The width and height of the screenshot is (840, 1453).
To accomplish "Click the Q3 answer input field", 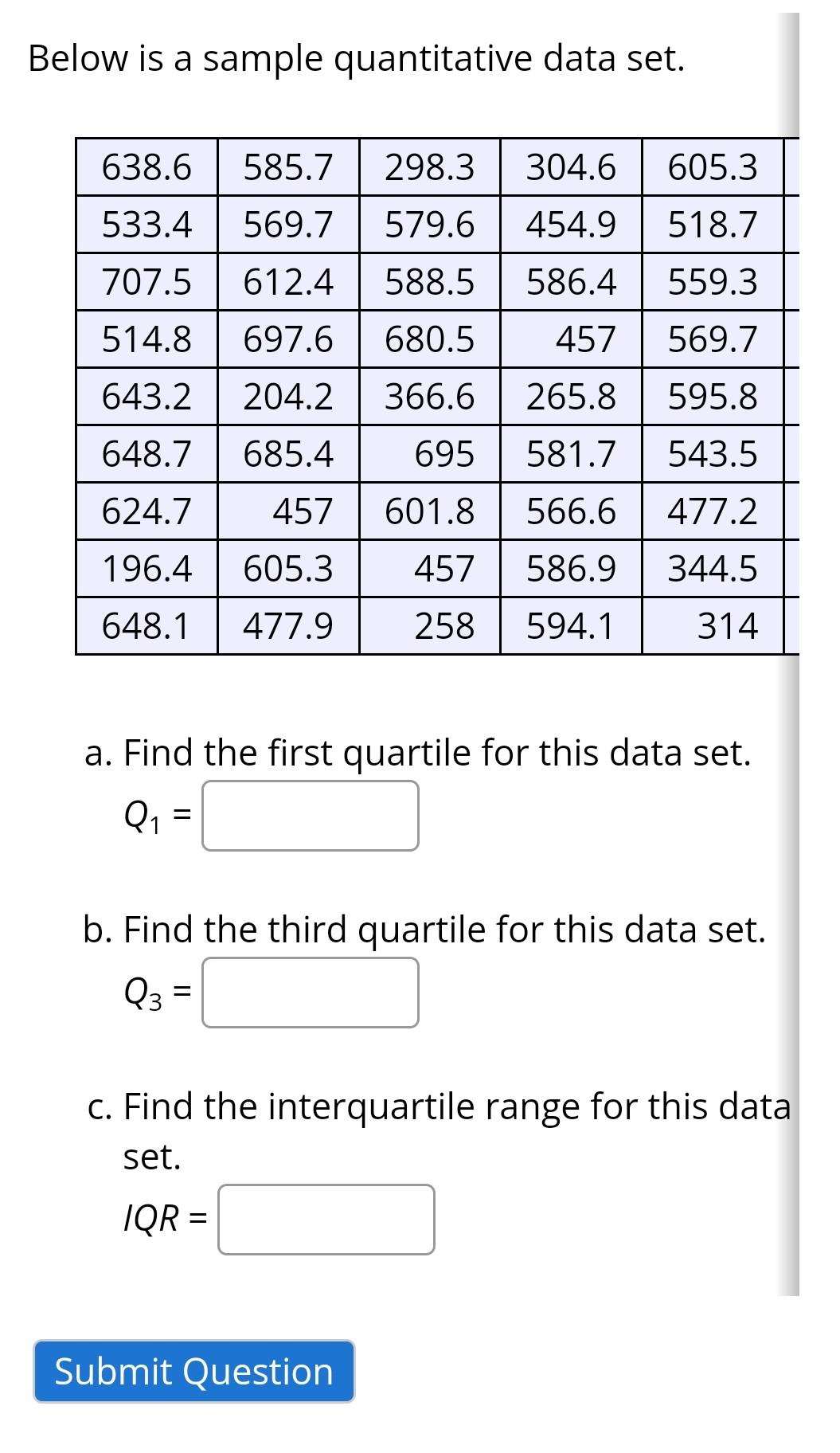I will (311, 993).
